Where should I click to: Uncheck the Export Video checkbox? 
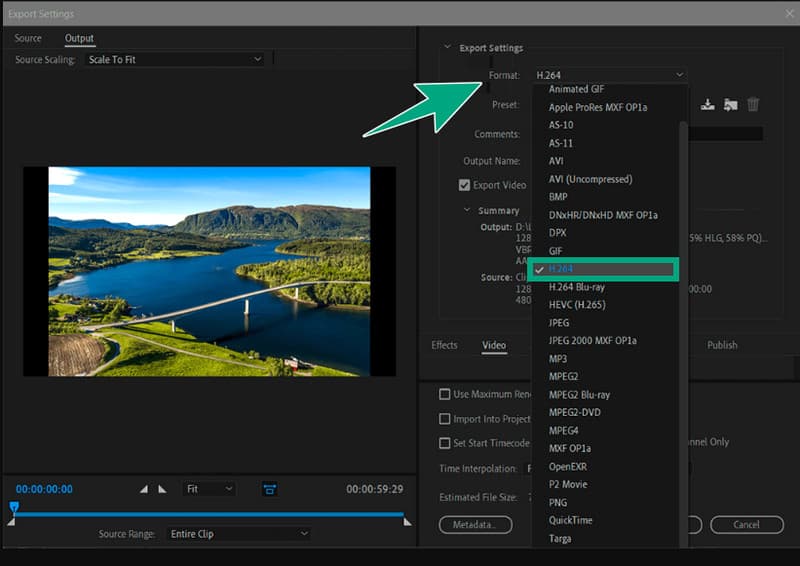(x=464, y=185)
